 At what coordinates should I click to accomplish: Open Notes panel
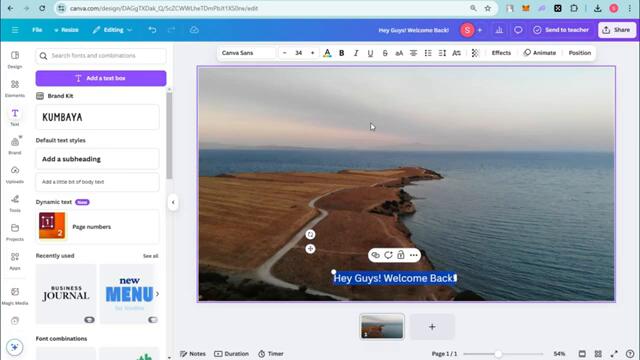point(193,353)
